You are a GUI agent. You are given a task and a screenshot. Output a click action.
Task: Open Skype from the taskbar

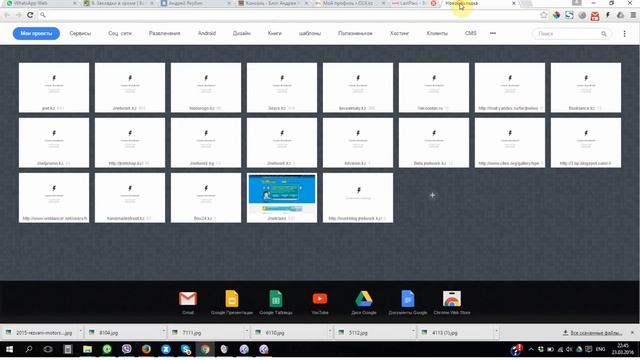(x=185, y=349)
